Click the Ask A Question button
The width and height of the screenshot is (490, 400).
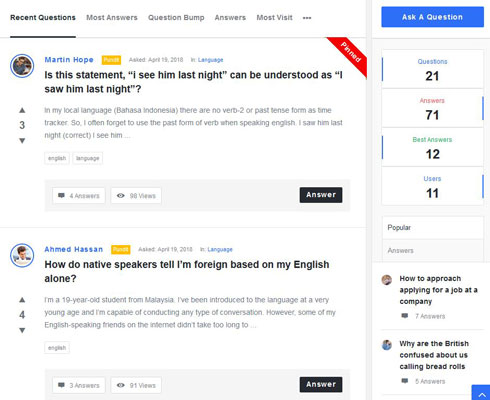pos(432,17)
